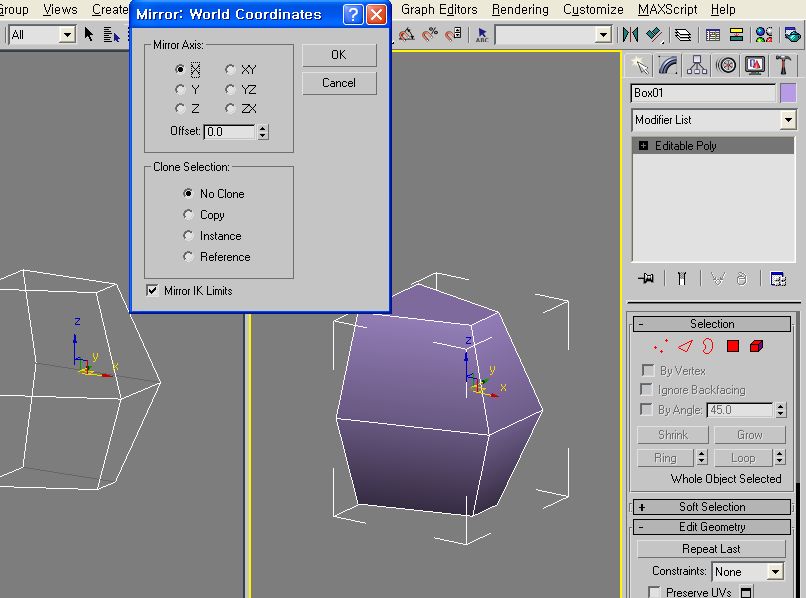The image size is (806, 598).
Task: Open Select by Name tool
Action: [x=111, y=34]
